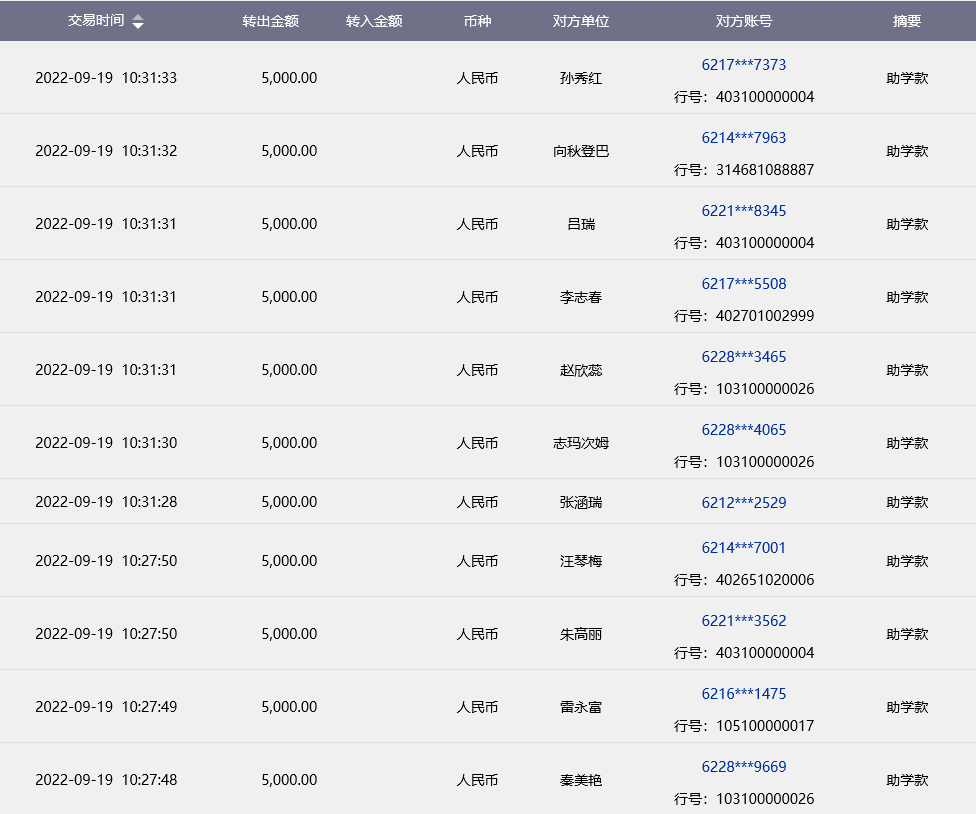
Task: Select the 转入金额 column header
Action: point(374,21)
